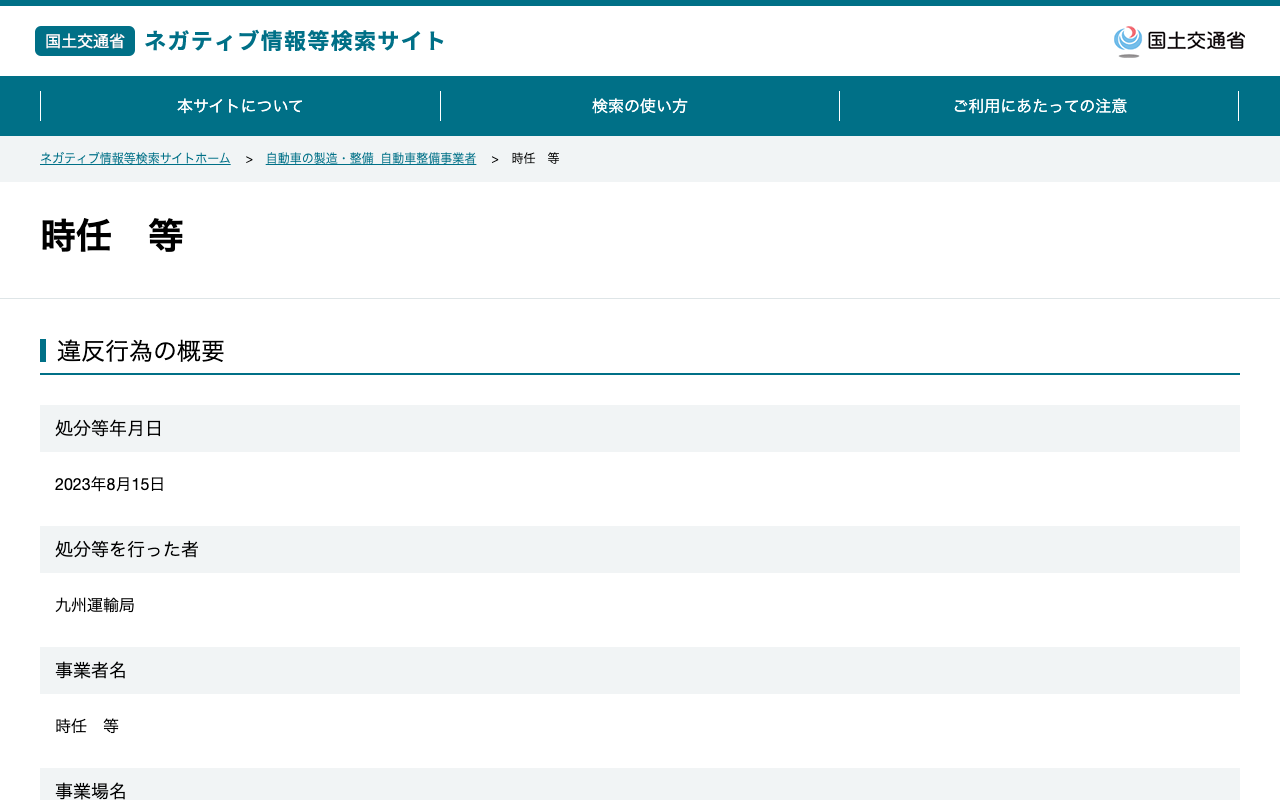
Task: Follow the ネガティブ情報等検索サイトホーム breadcrumb link
Action: pyautogui.click(x=135, y=159)
